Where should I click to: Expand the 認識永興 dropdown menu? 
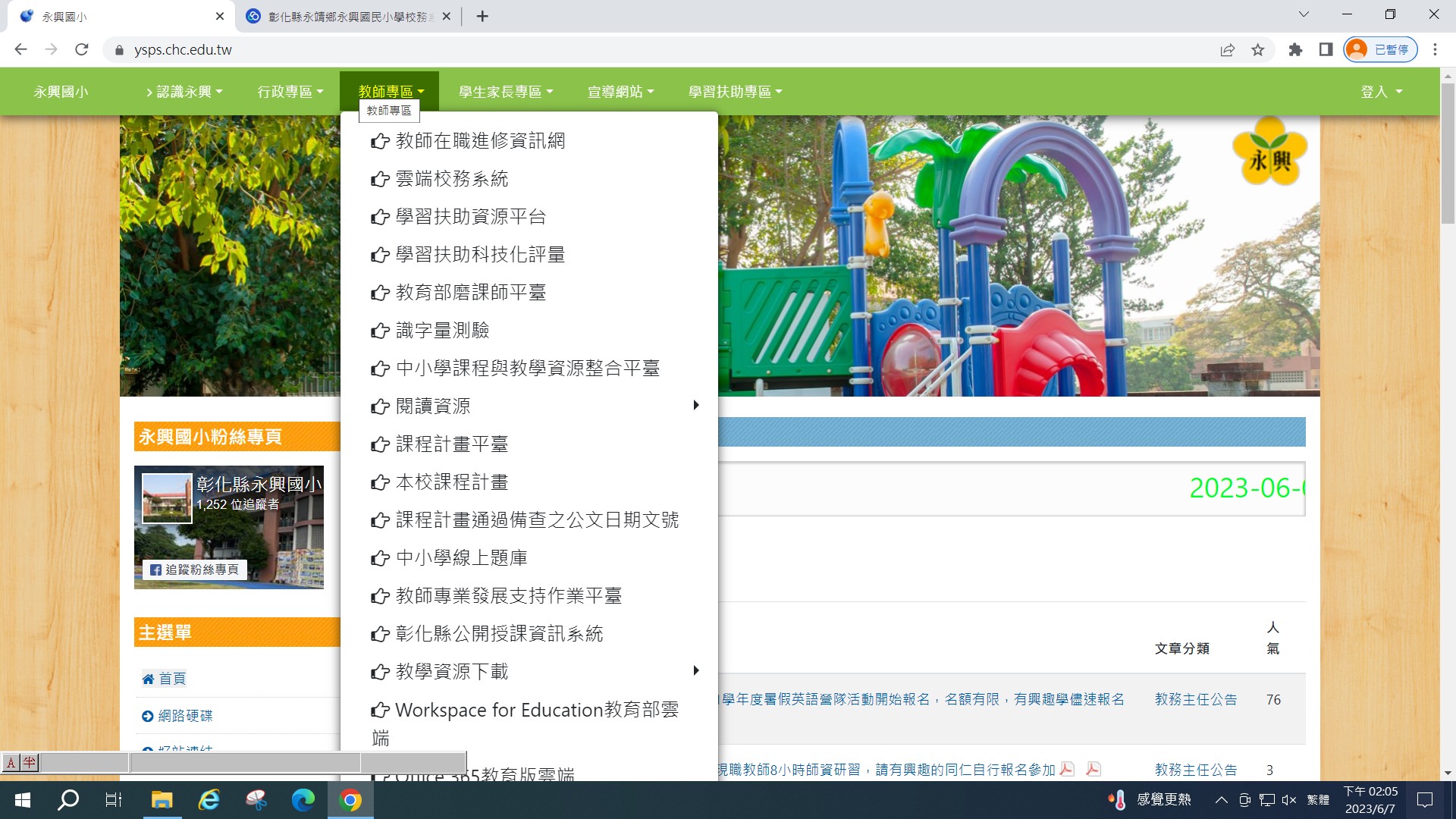tap(184, 92)
